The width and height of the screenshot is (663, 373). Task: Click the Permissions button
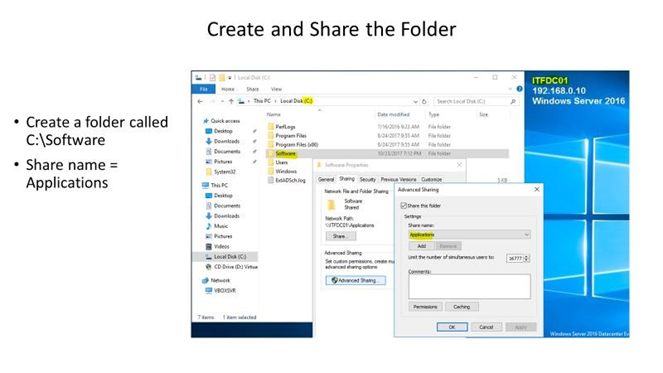pyautogui.click(x=425, y=307)
